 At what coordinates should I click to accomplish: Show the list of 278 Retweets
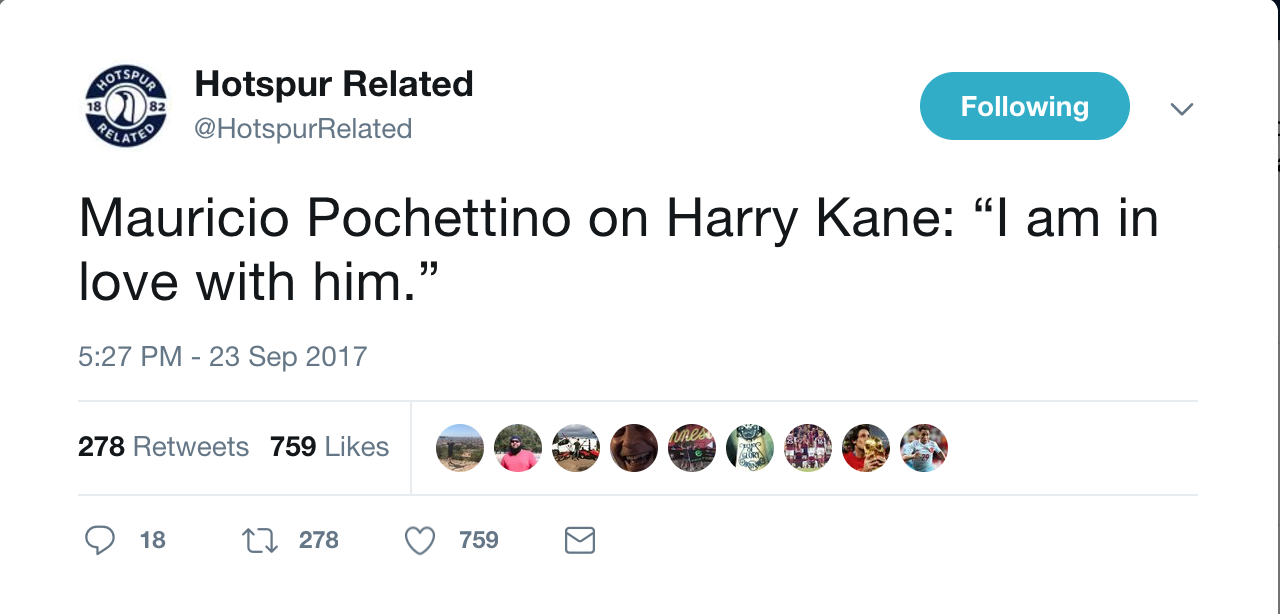[163, 446]
